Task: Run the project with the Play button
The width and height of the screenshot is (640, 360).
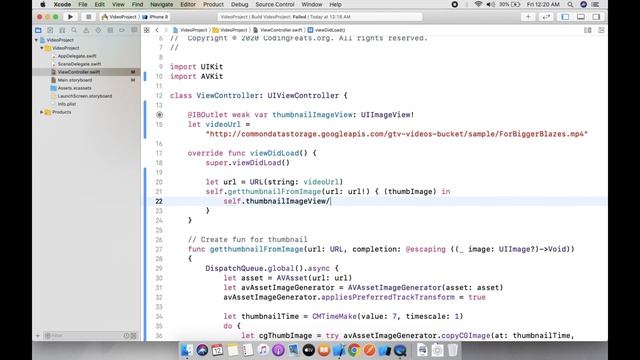Action: (x=70, y=17)
